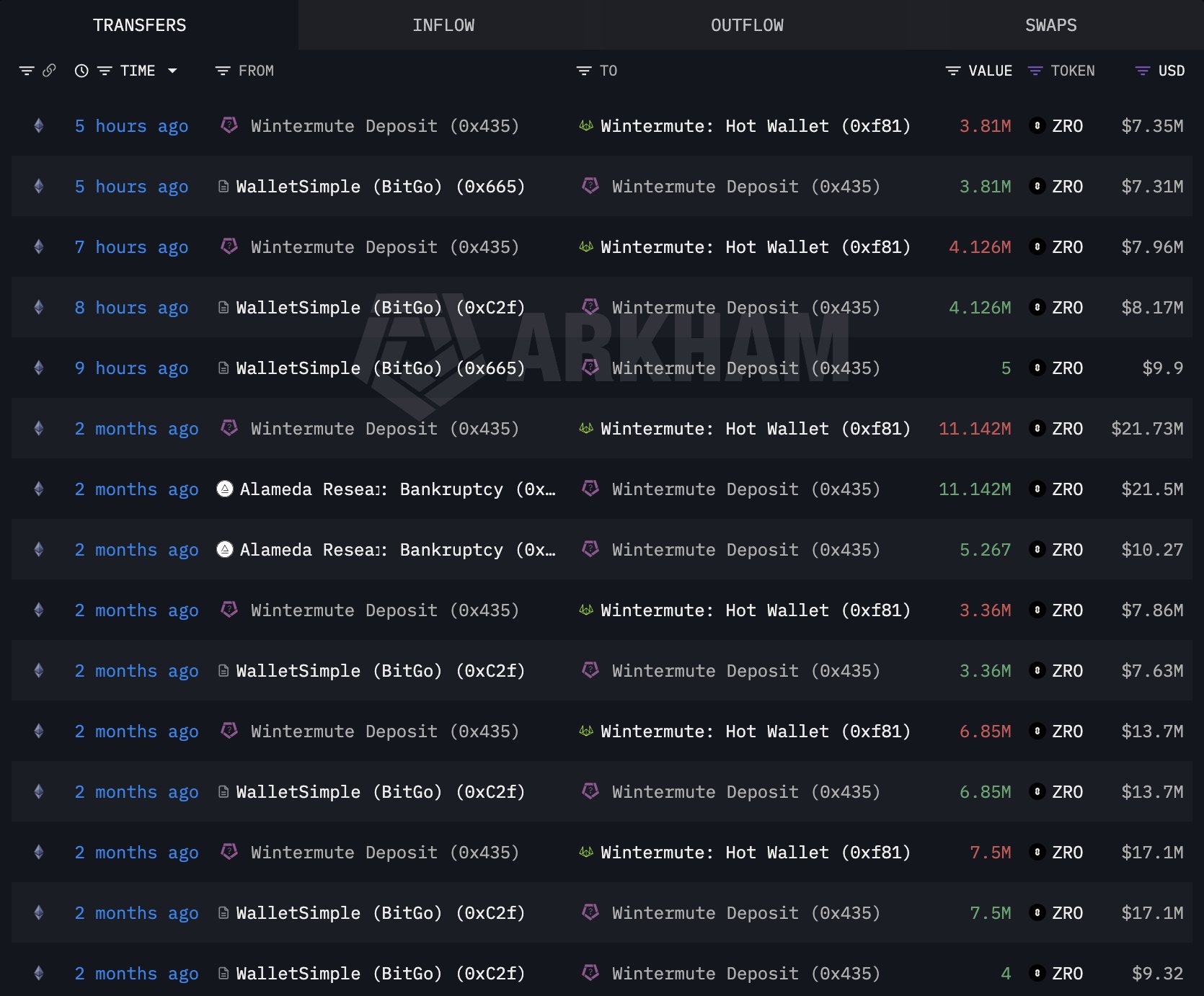
Task: Click the ZRO token icon on the top transfer
Action: pyautogui.click(x=1037, y=125)
